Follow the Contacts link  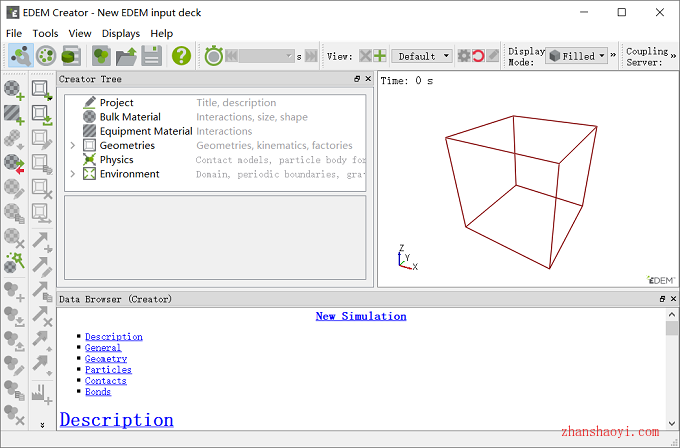pos(105,381)
